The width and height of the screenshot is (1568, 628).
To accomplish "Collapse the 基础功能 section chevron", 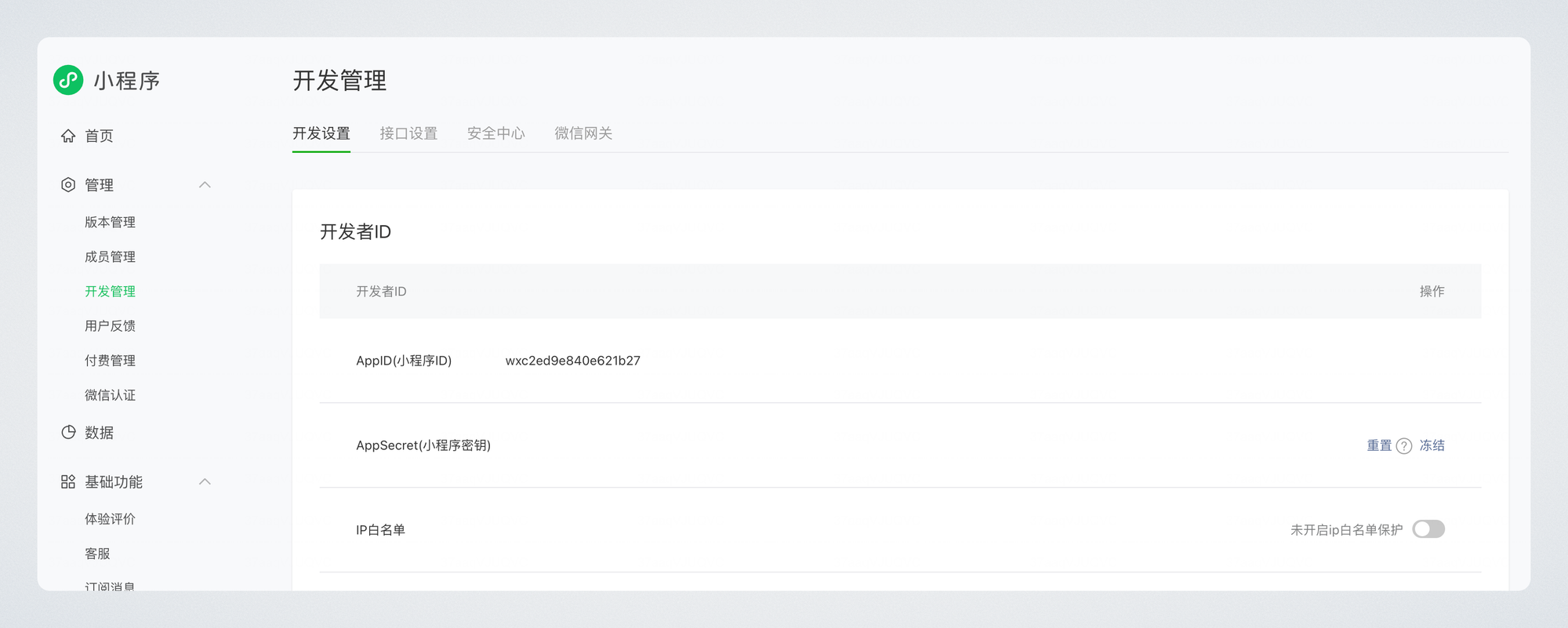I will point(205,482).
